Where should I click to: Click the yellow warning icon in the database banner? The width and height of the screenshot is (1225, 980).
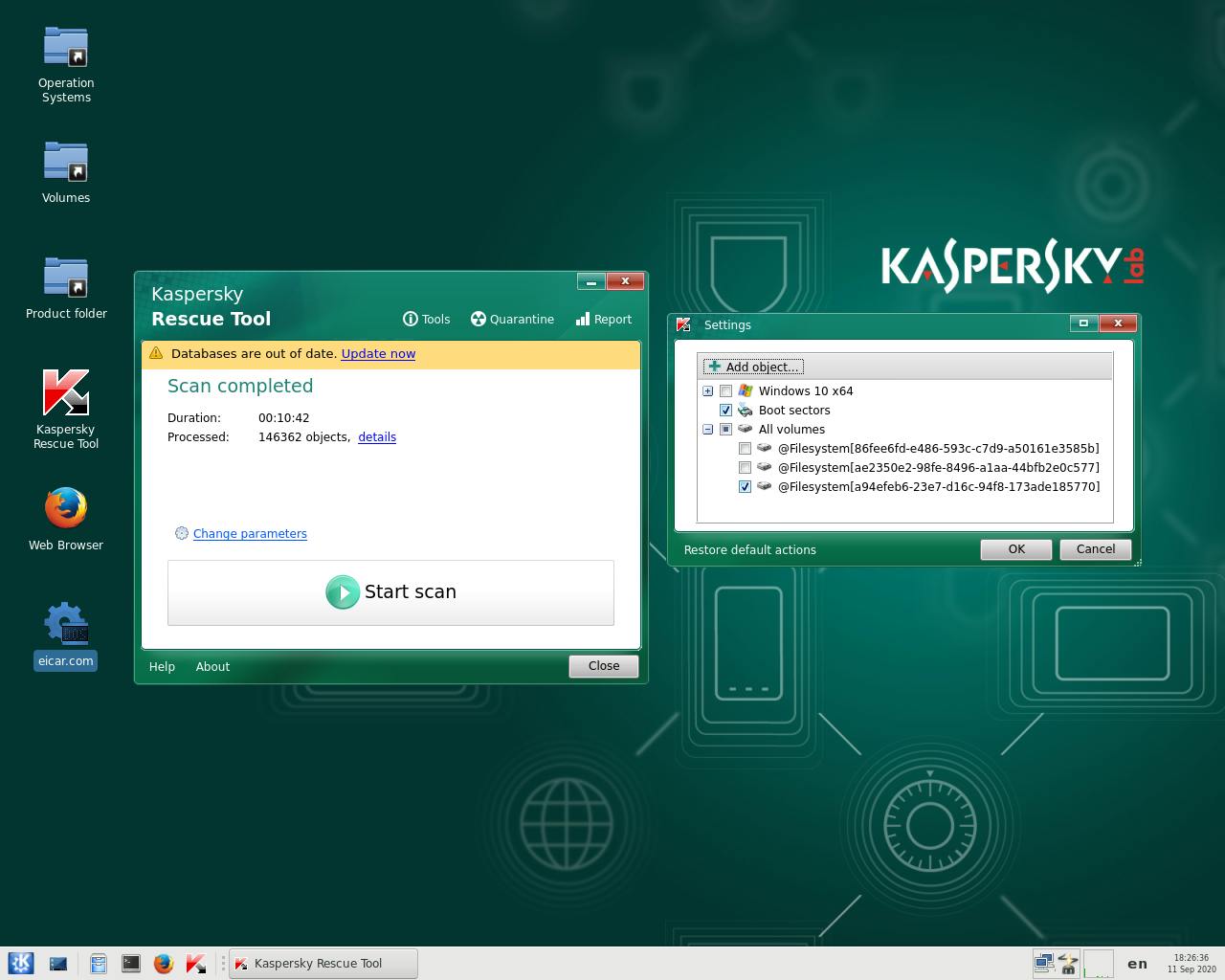156,353
